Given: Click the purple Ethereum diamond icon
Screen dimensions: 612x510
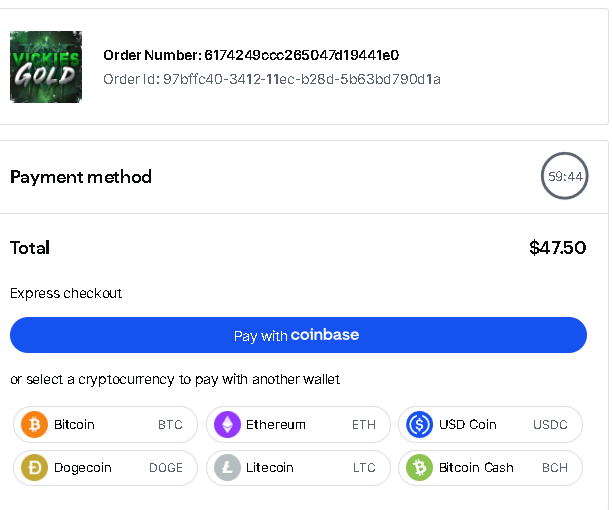Looking at the screenshot, I should pyautogui.click(x=227, y=424).
